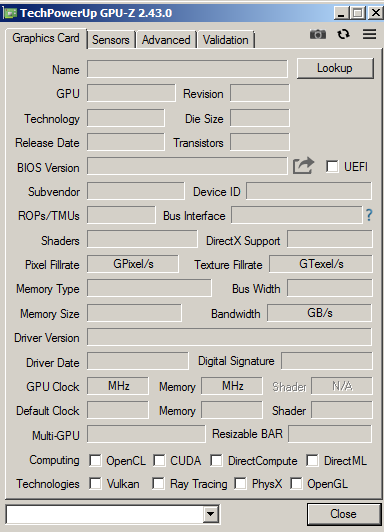384x532 pixels.
Task: Click the Bus Interface field
Action: click(297, 215)
